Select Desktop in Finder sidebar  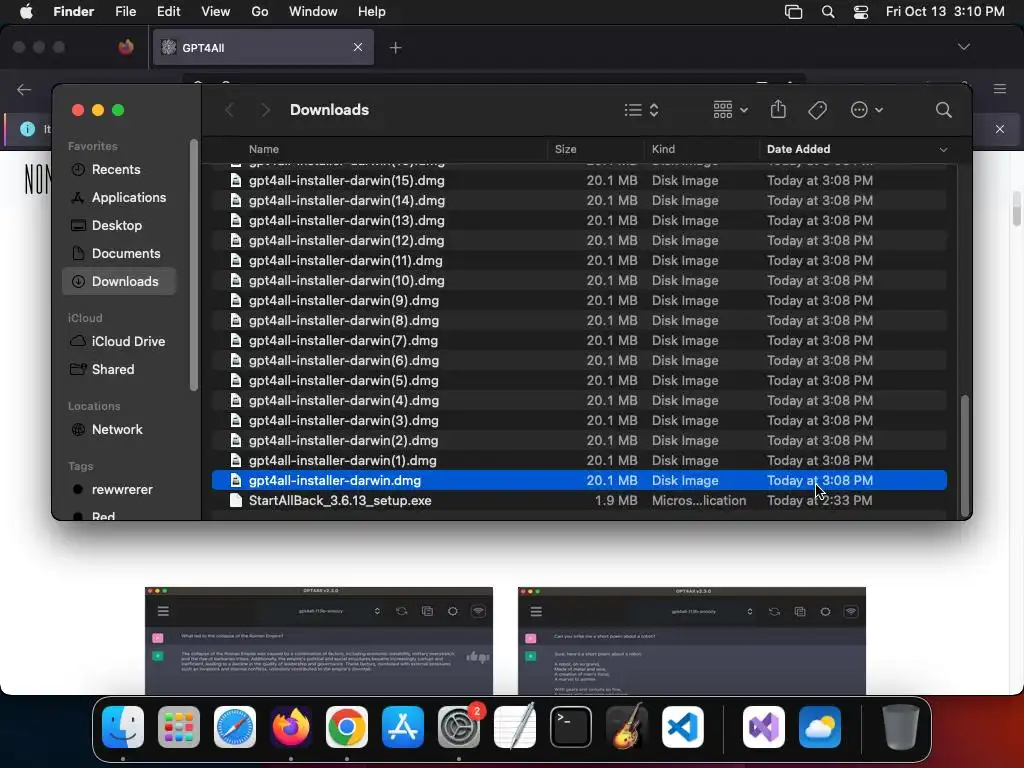coord(117,226)
